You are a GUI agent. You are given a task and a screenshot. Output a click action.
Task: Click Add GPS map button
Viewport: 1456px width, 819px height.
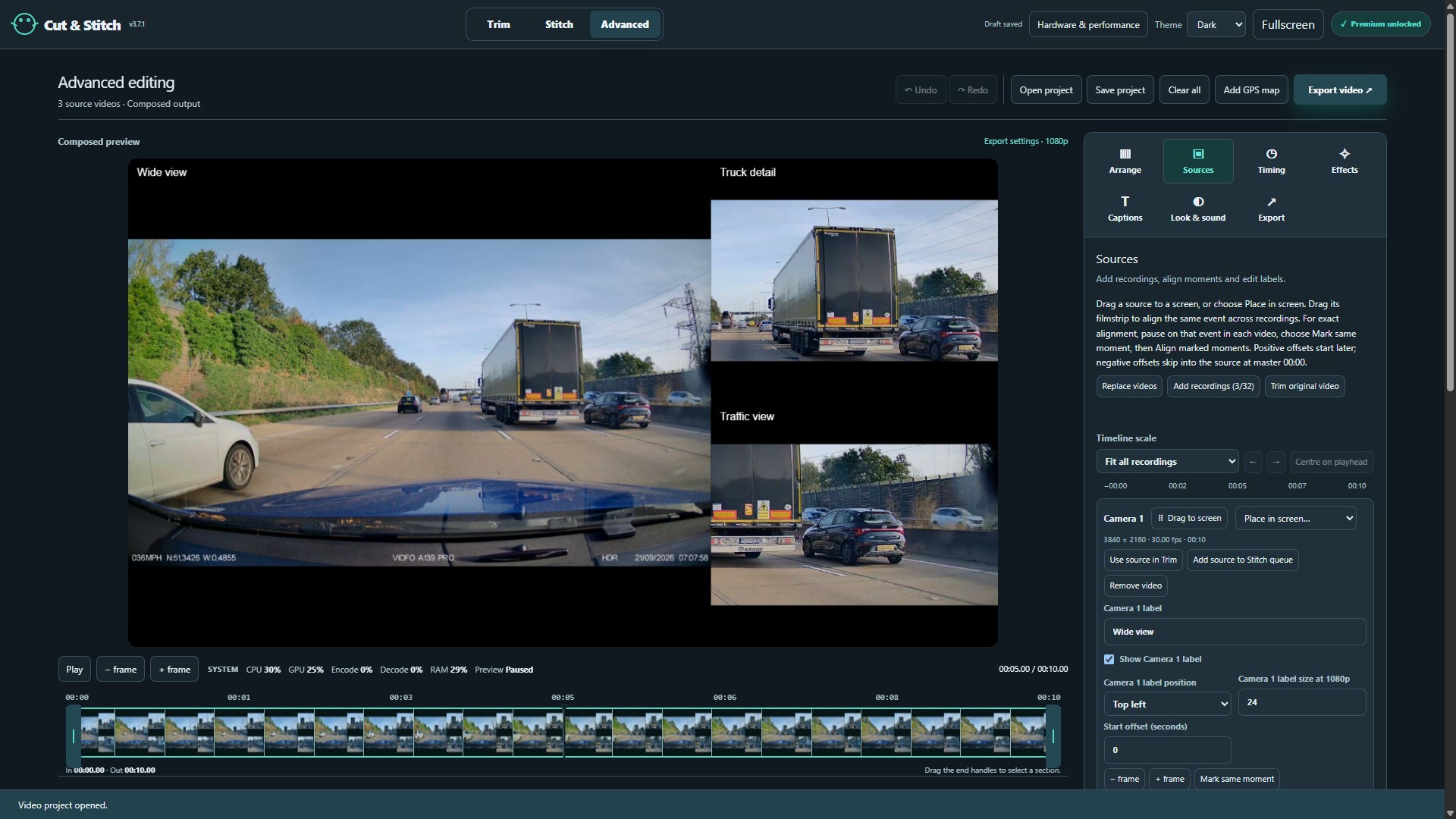click(x=1251, y=89)
